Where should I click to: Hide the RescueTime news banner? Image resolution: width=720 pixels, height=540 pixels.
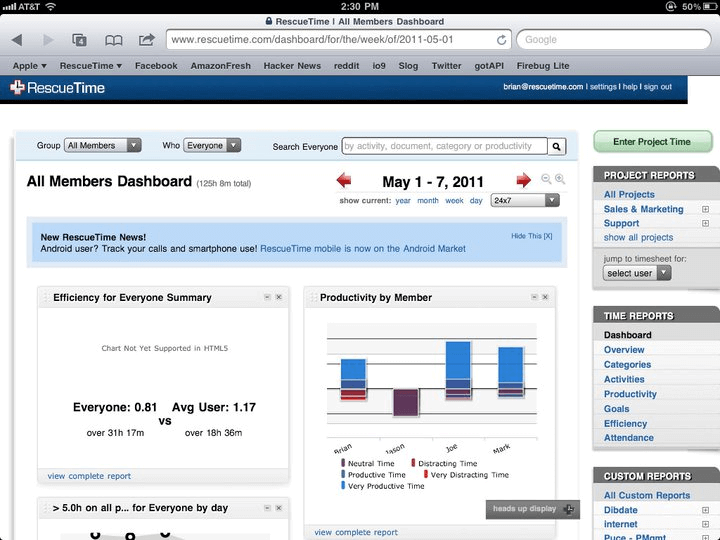pyautogui.click(x=531, y=236)
